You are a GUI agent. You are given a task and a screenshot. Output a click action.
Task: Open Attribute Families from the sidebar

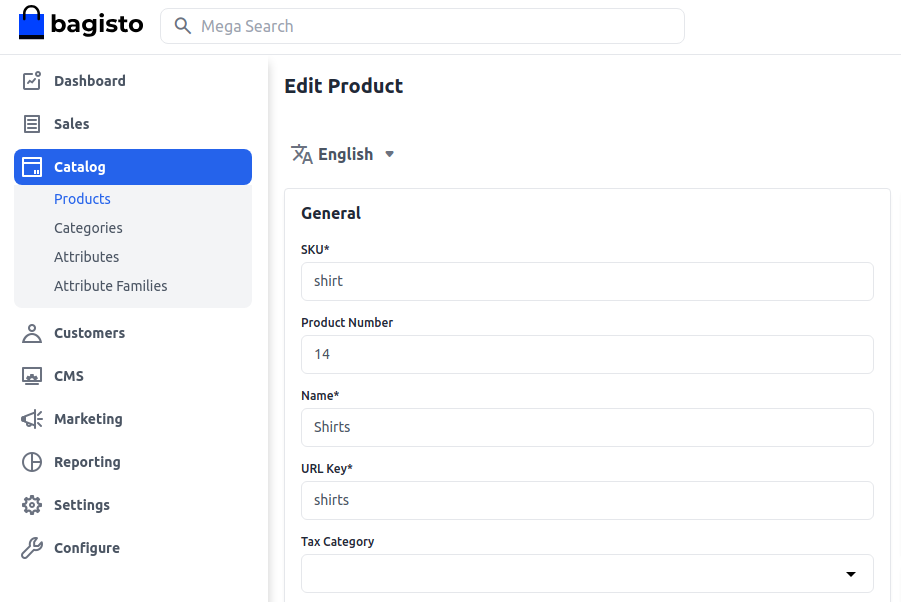[110, 285]
